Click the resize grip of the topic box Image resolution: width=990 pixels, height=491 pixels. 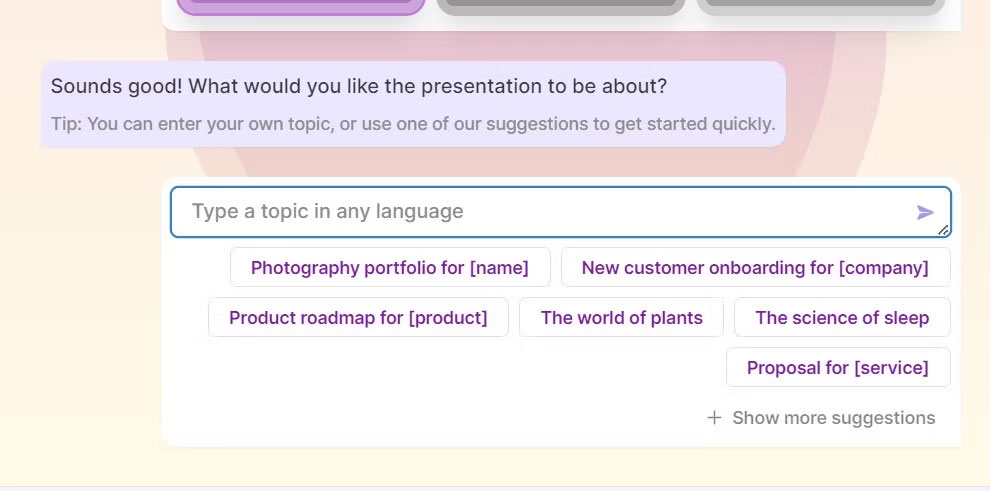pyautogui.click(x=943, y=230)
